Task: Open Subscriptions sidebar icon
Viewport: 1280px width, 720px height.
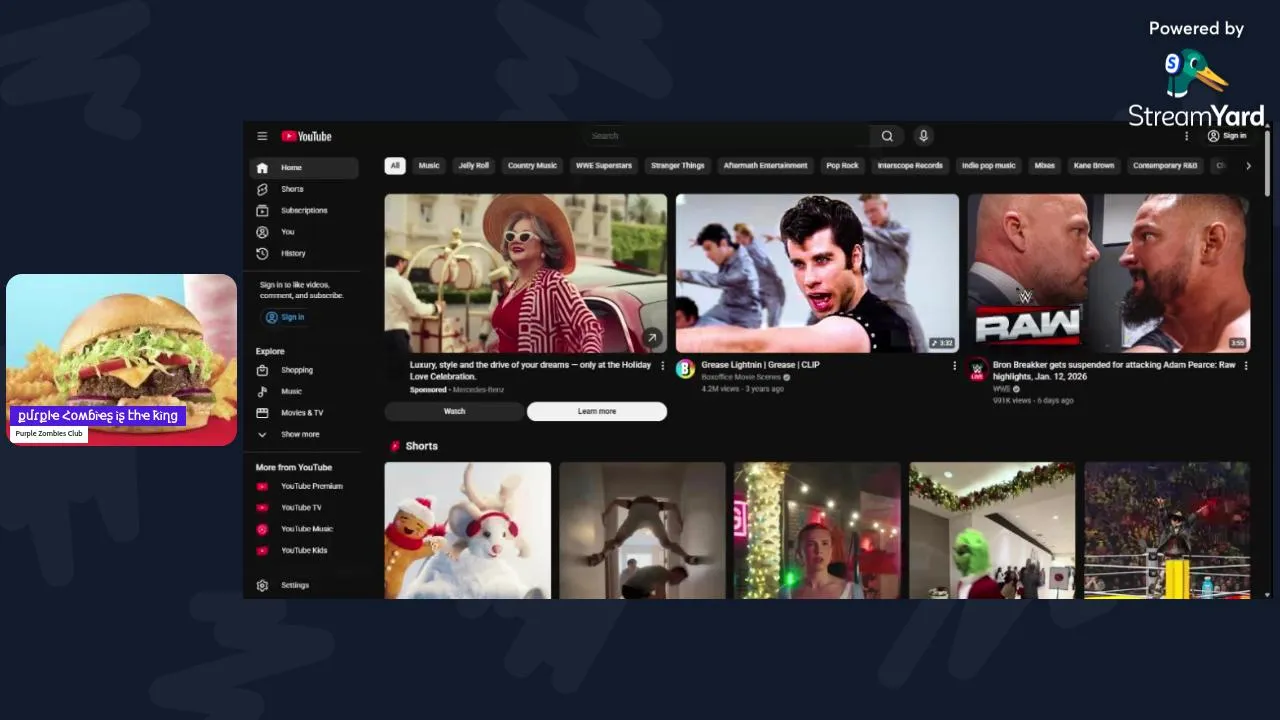Action: pos(262,211)
